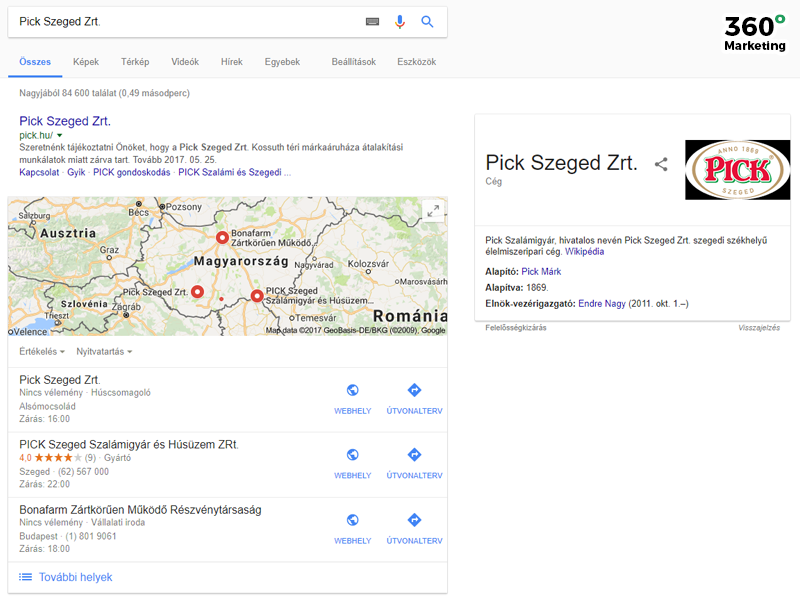The image size is (800, 612).
Task: Click the Pick Szeged Zrt. red map pin
Action: pos(197,292)
